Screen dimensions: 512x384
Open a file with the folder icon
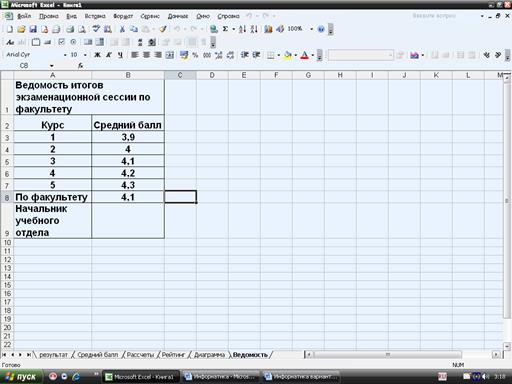coord(21,29)
